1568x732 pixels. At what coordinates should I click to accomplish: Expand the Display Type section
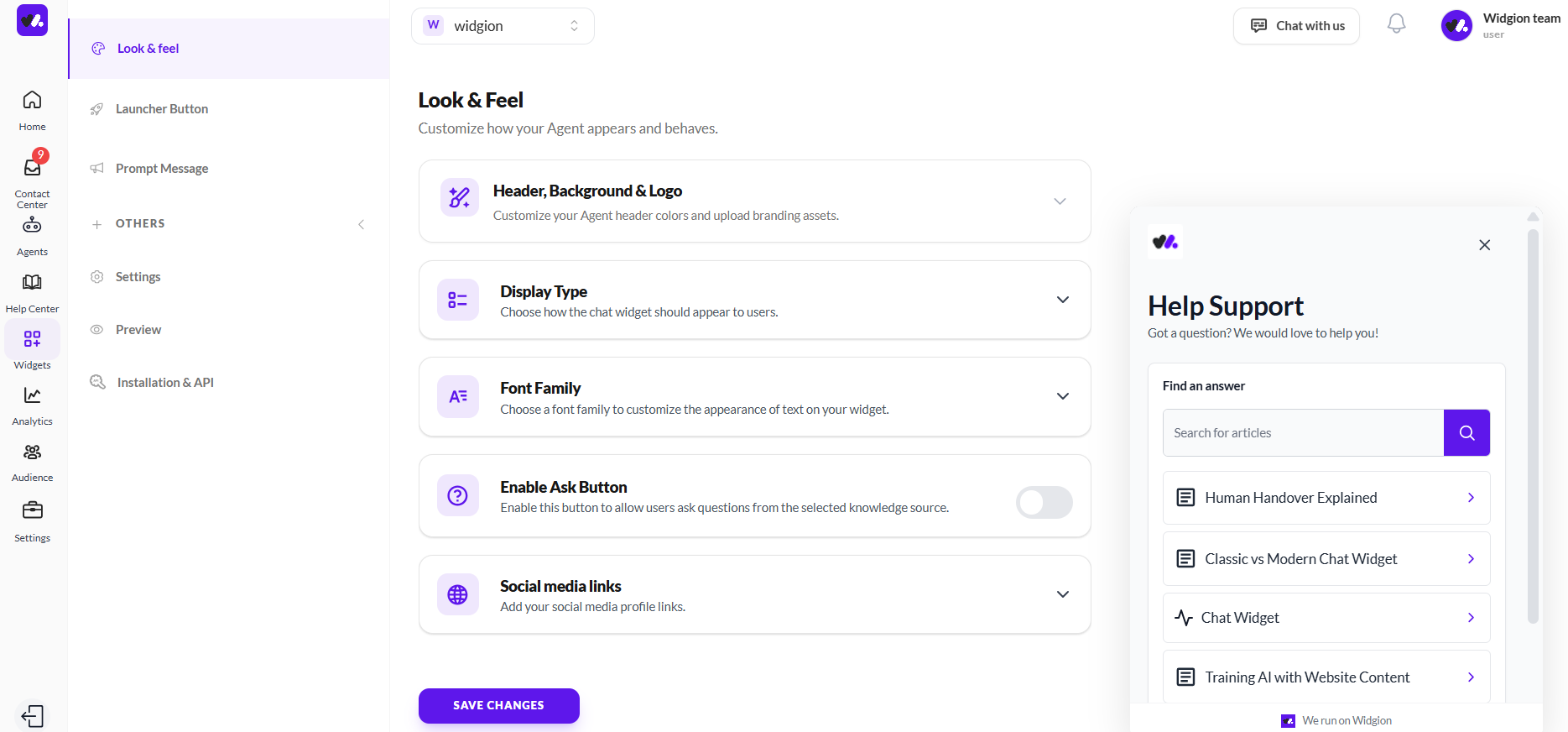(x=1062, y=300)
